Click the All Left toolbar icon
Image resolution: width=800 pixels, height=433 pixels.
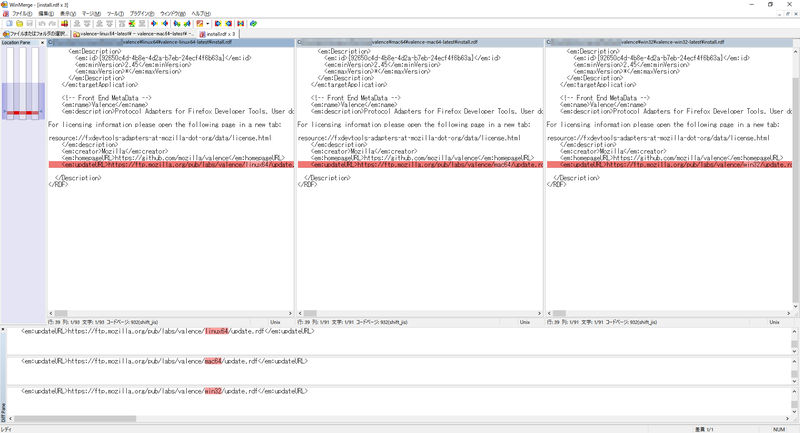[229, 23]
